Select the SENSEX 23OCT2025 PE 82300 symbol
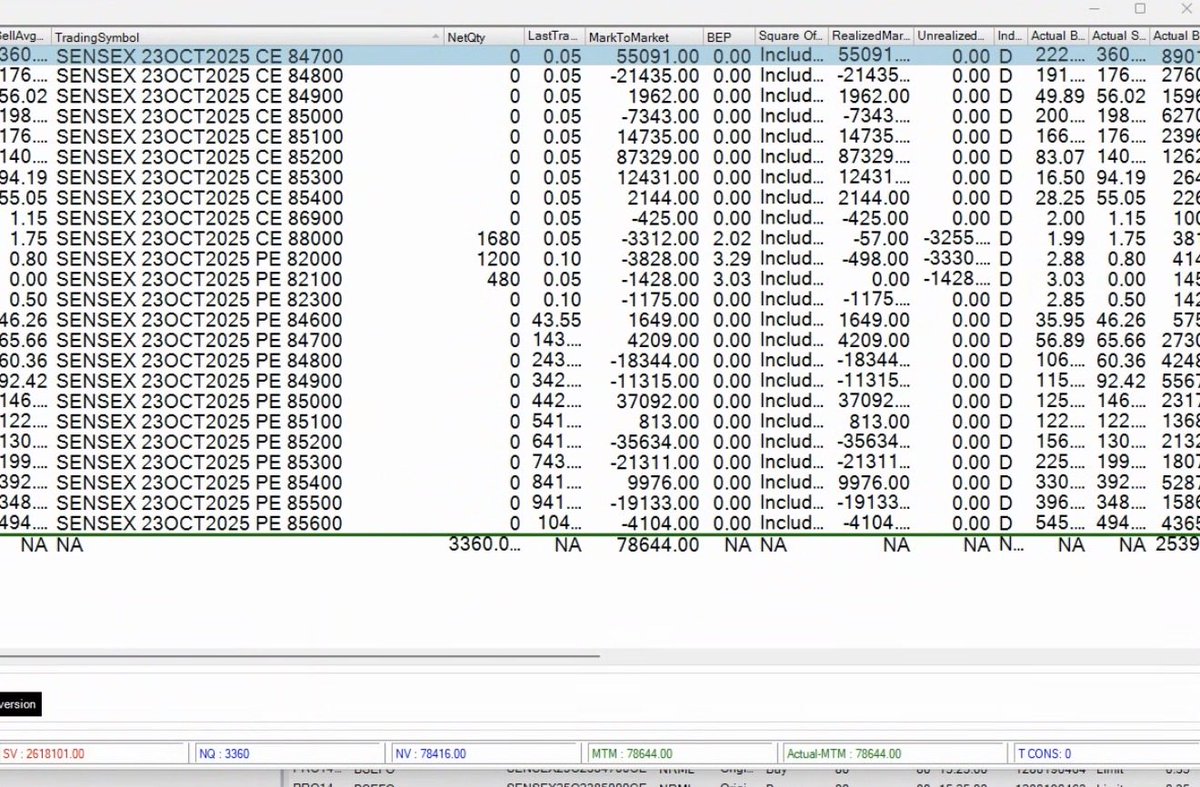The height and width of the screenshot is (787, 1200). coord(199,299)
